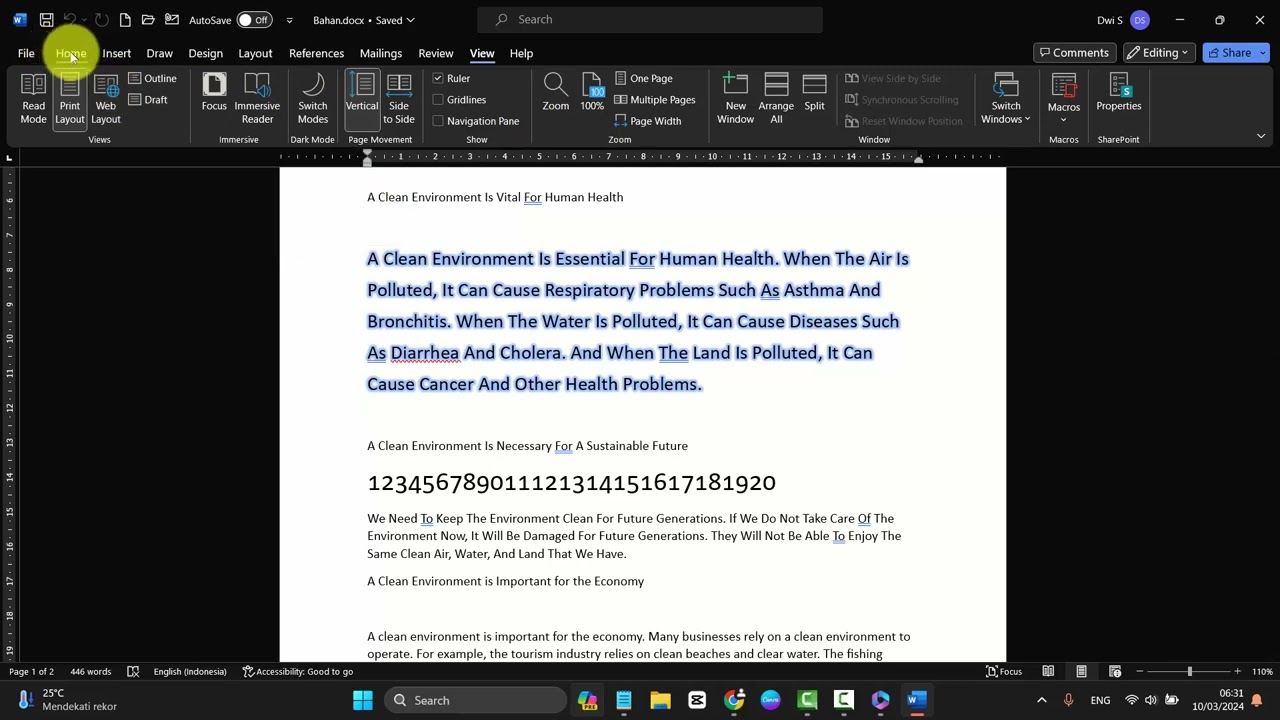The image size is (1280, 720).
Task: Select Vertical page movement
Action: 362,99
